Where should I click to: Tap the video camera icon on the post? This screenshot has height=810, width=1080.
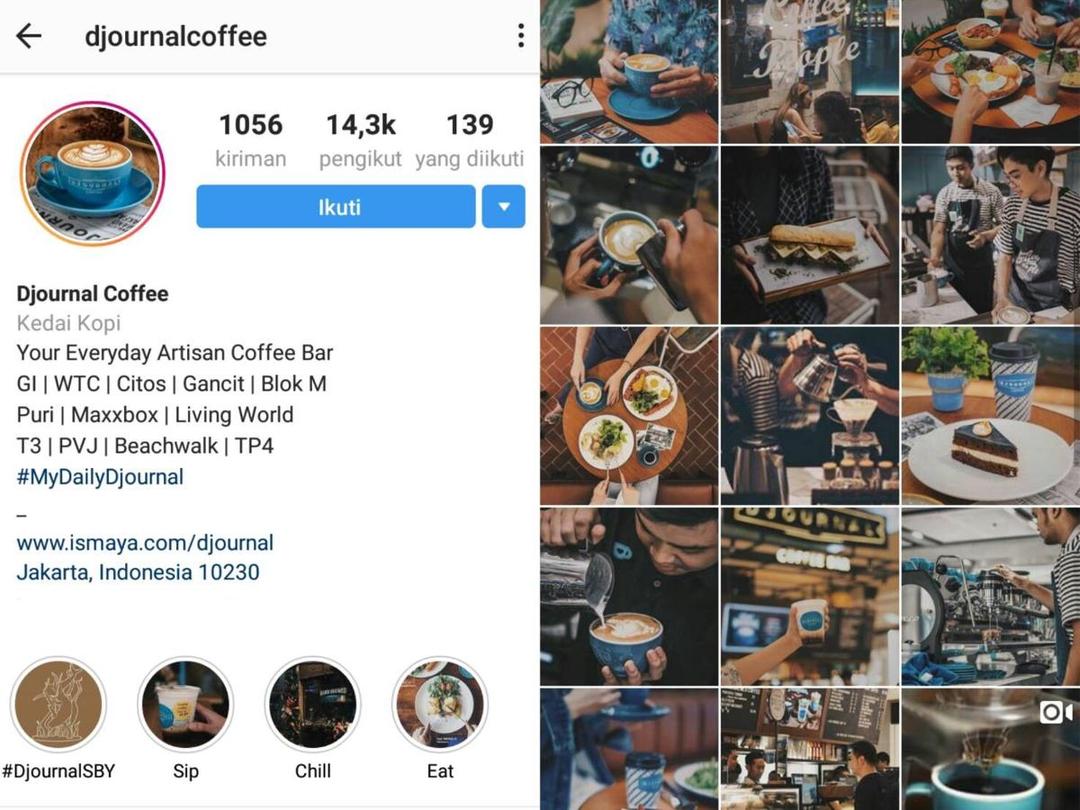[x=1056, y=712]
